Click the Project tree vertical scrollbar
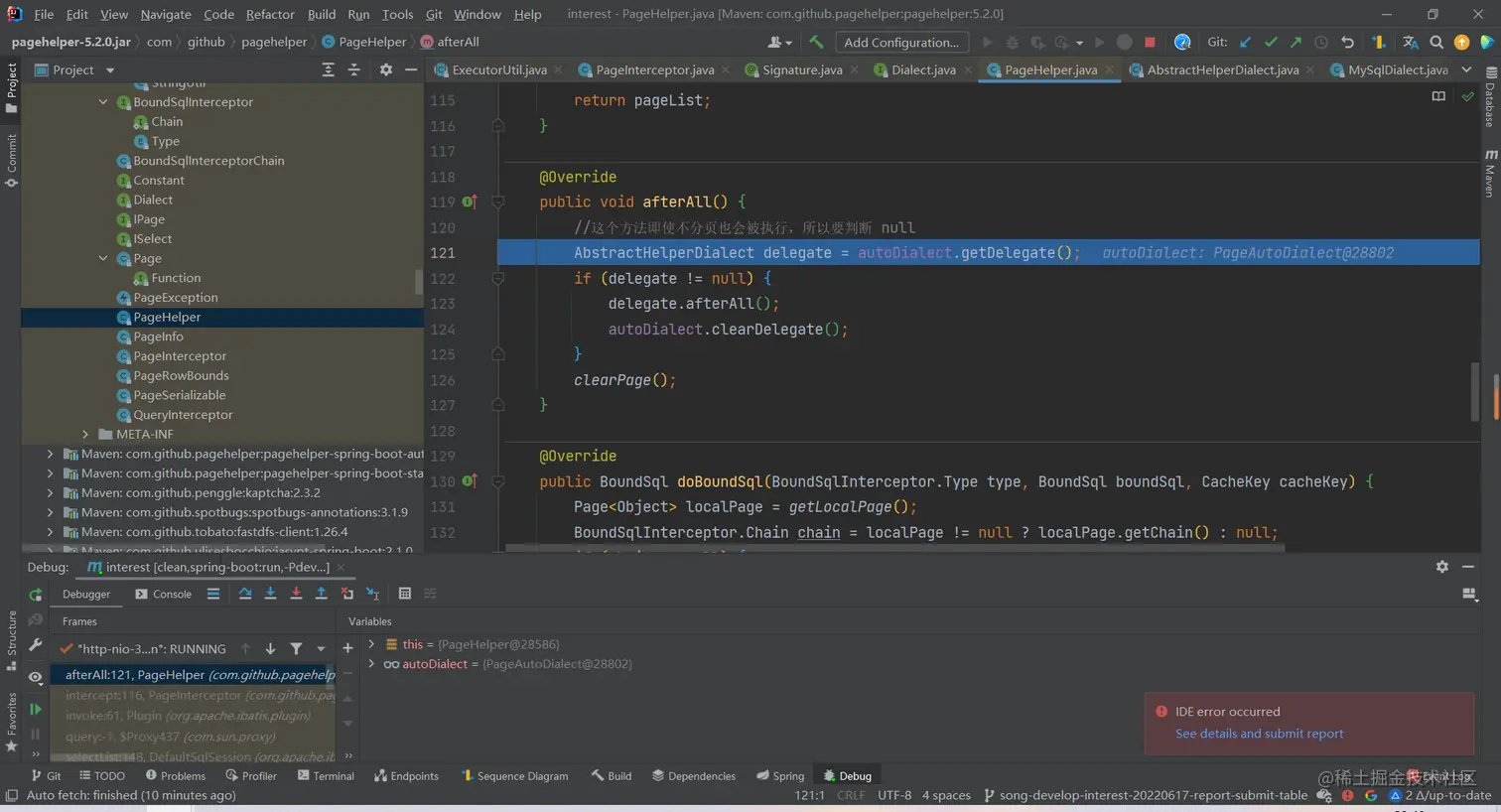Screen dimensions: 1501x812 coord(419,282)
